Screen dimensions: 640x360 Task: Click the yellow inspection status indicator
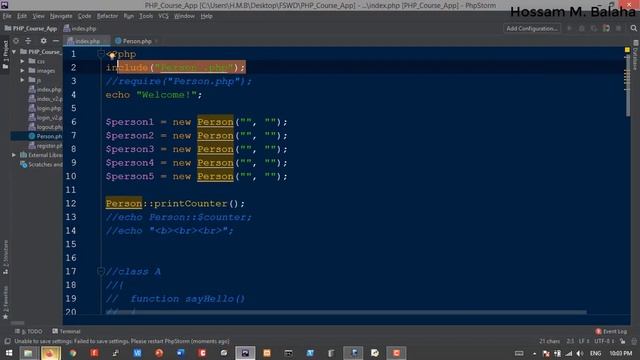[627, 50]
